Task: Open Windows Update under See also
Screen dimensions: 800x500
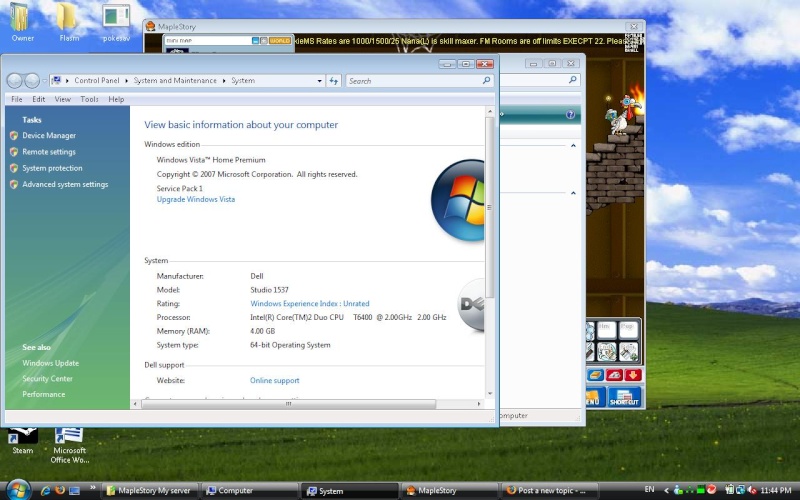Action: (x=51, y=363)
